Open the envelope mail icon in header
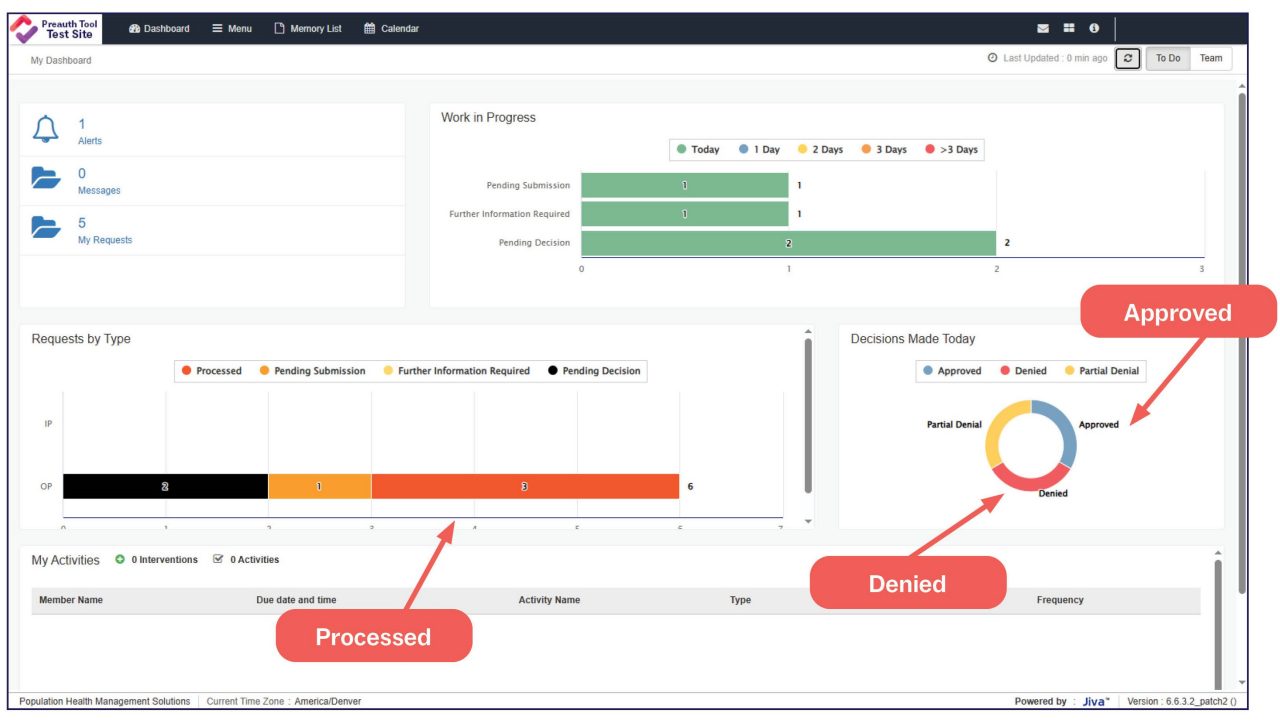This screenshot has width=1280, height=725. (x=1043, y=29)
